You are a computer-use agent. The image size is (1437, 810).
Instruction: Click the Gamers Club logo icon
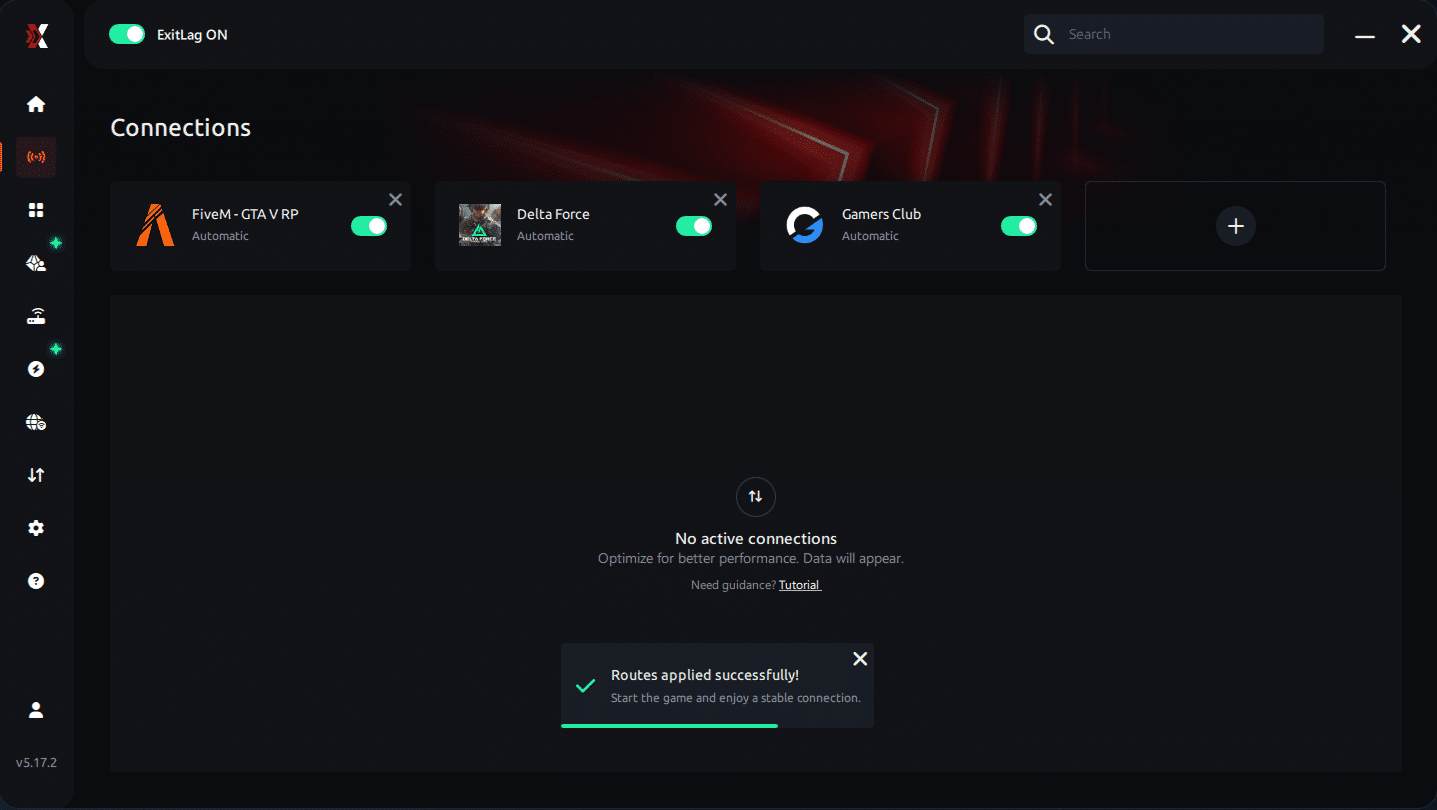804,225
